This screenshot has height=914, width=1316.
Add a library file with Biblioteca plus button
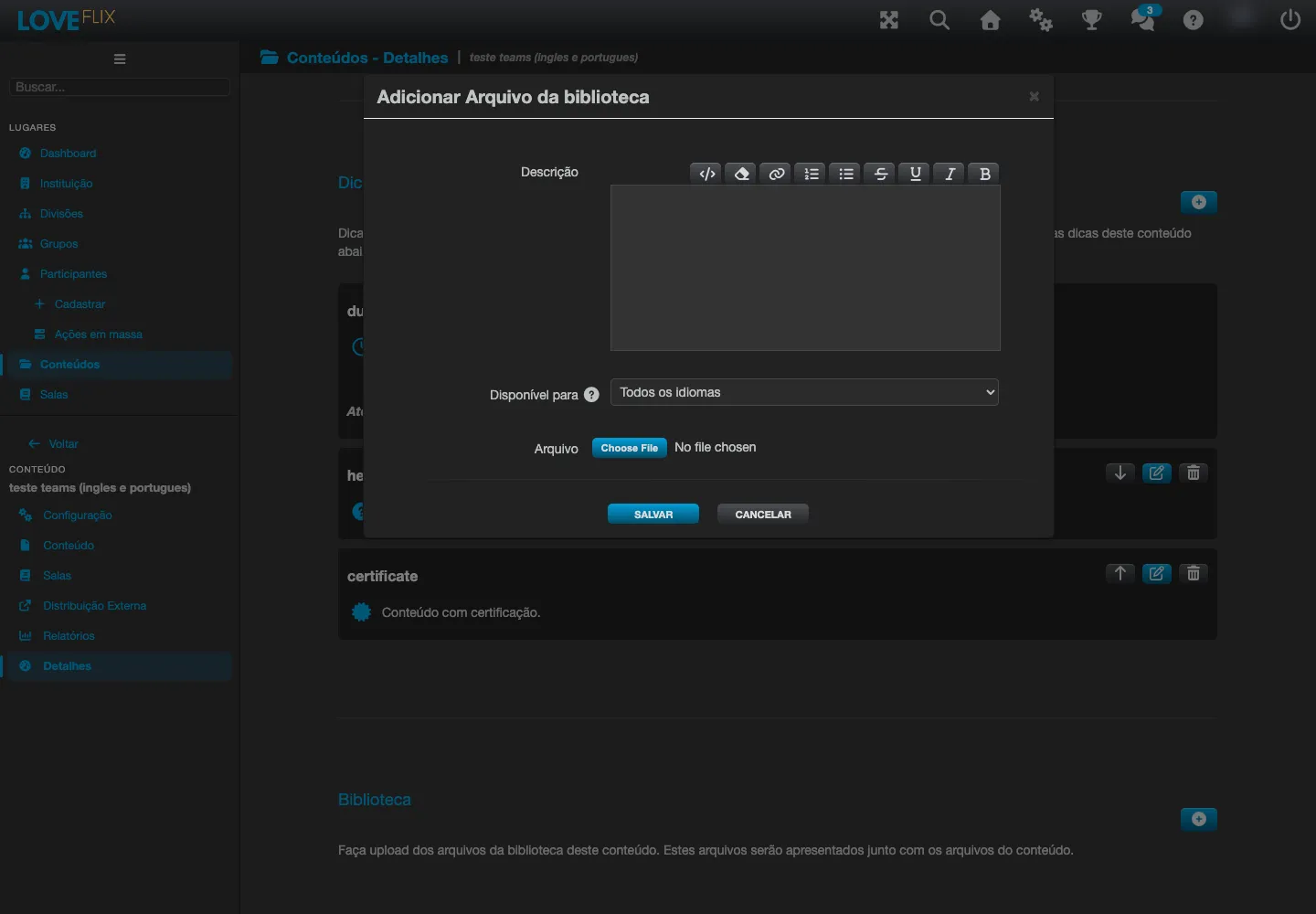click(1199, 819)
